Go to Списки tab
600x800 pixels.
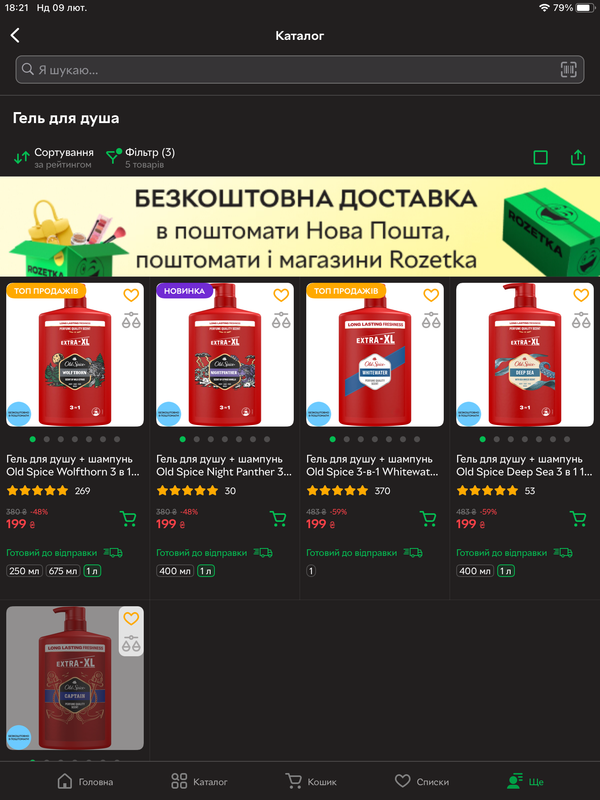pos(422,781)
